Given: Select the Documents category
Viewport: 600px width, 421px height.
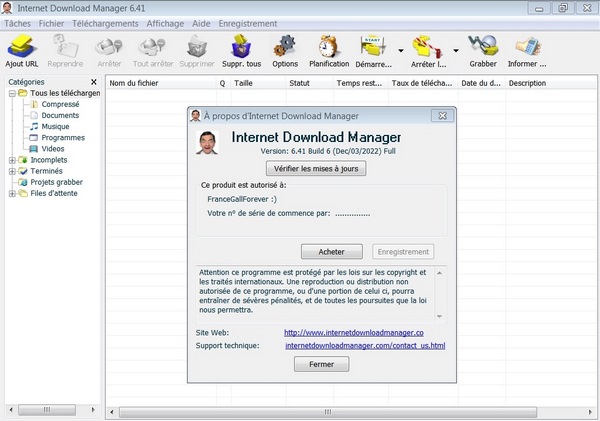Looking at the screenshot, I should coord(60,115).
